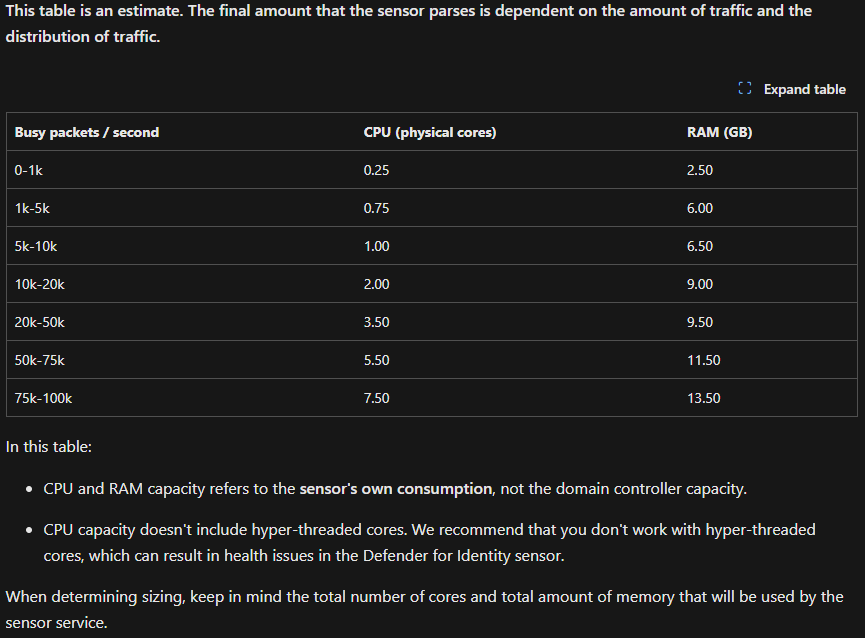The width and height of the screenshot is (865, 638).
Task: Click the CPU value 0.25
Action: tap(376, 170)
